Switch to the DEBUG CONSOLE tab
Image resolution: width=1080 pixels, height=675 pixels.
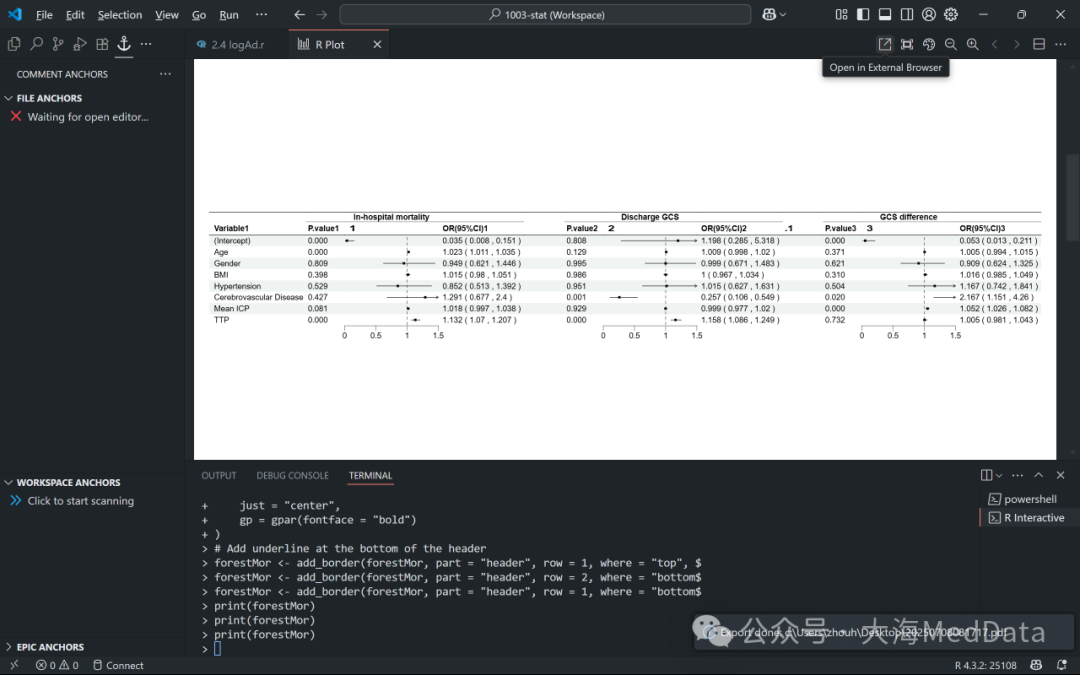point(293,475)
